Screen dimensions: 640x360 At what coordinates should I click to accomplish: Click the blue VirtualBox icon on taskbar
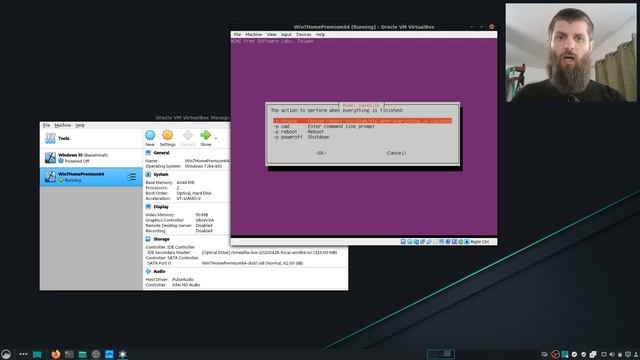point(109,354)
